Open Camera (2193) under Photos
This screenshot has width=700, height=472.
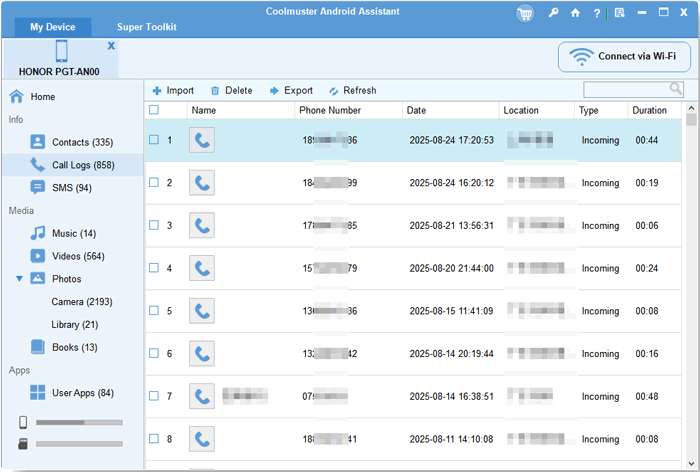(x=82, y=301)
